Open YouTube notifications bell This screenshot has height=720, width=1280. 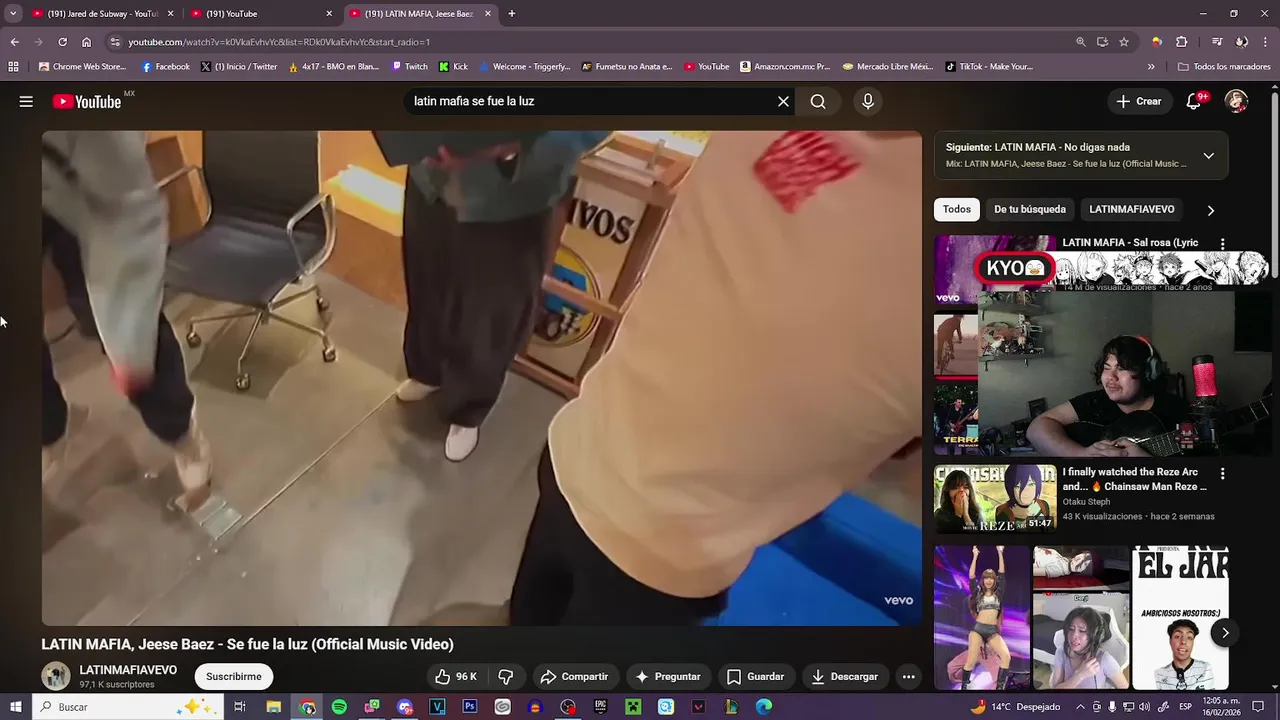point(1194,101)
